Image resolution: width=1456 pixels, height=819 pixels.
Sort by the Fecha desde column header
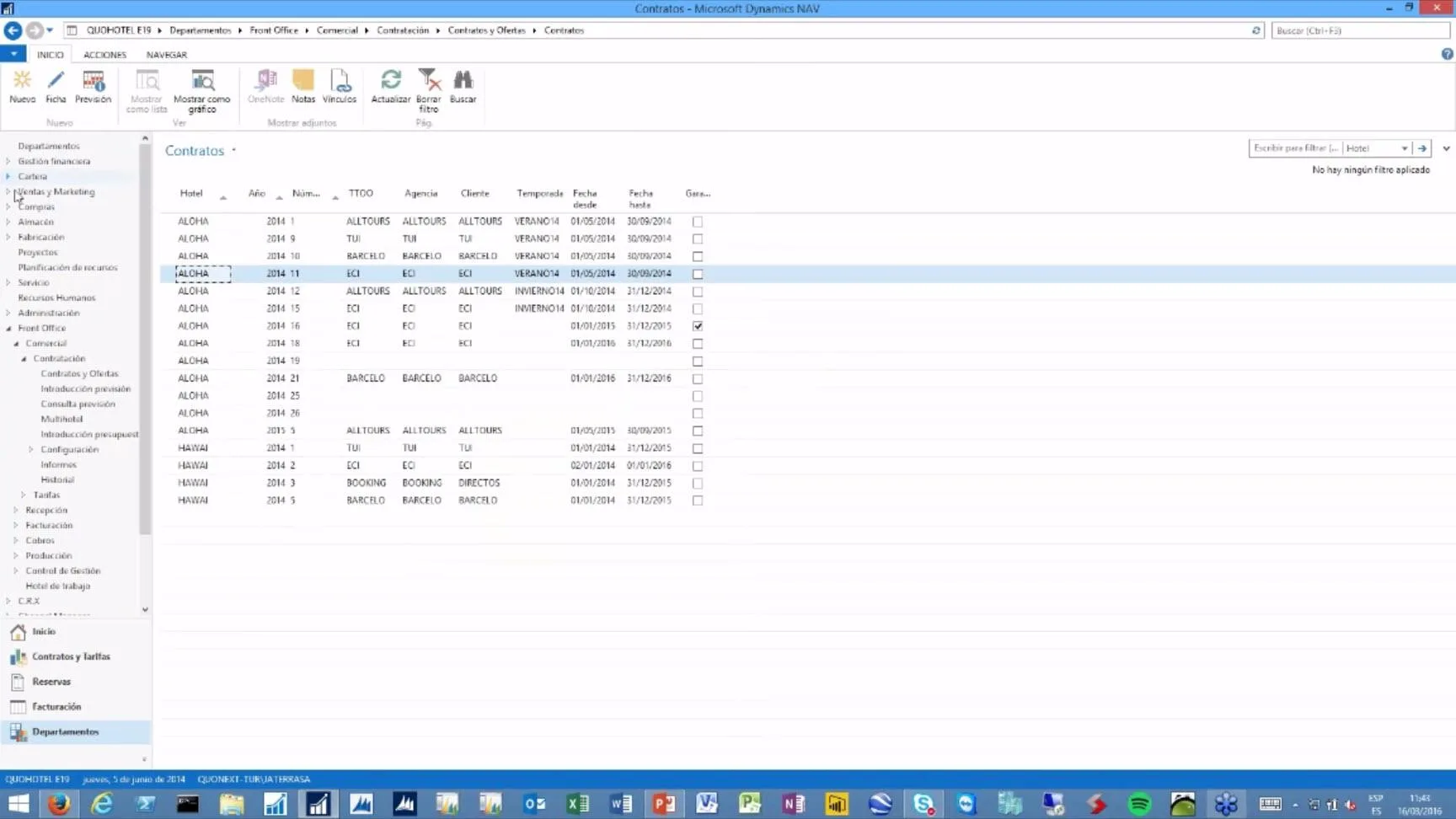(x=585, y=199)
